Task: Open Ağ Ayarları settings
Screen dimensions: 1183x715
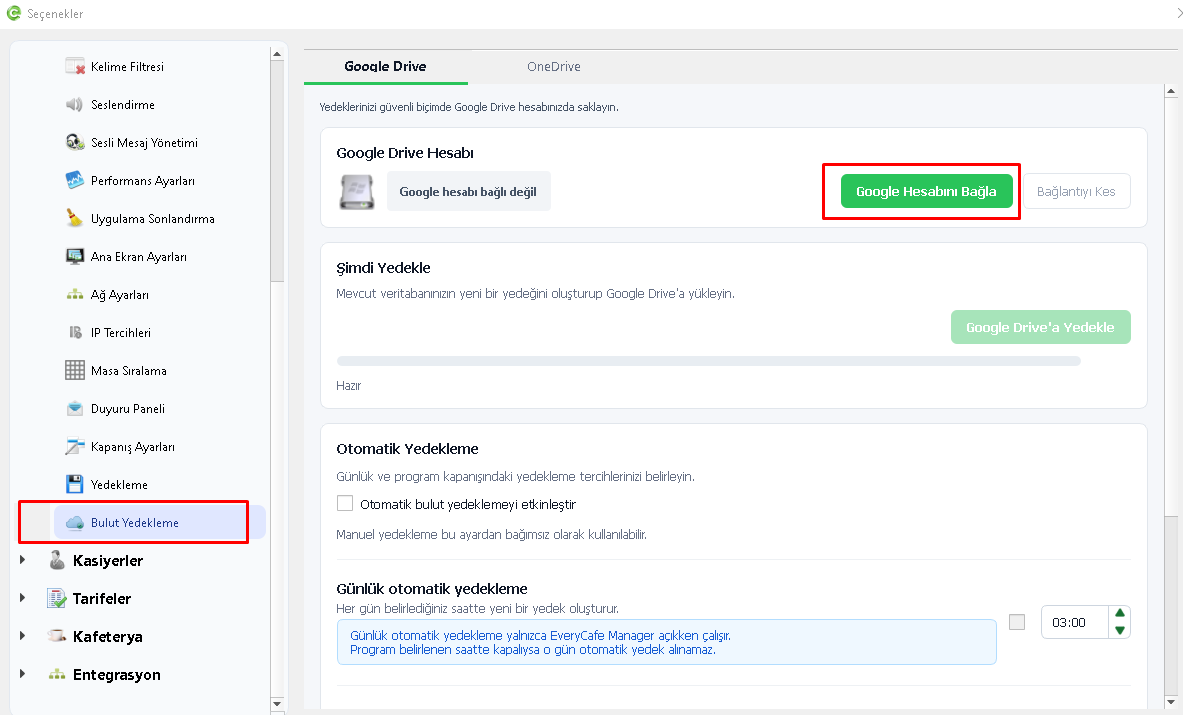Action: pyautogui.click(x=119, y=295)
